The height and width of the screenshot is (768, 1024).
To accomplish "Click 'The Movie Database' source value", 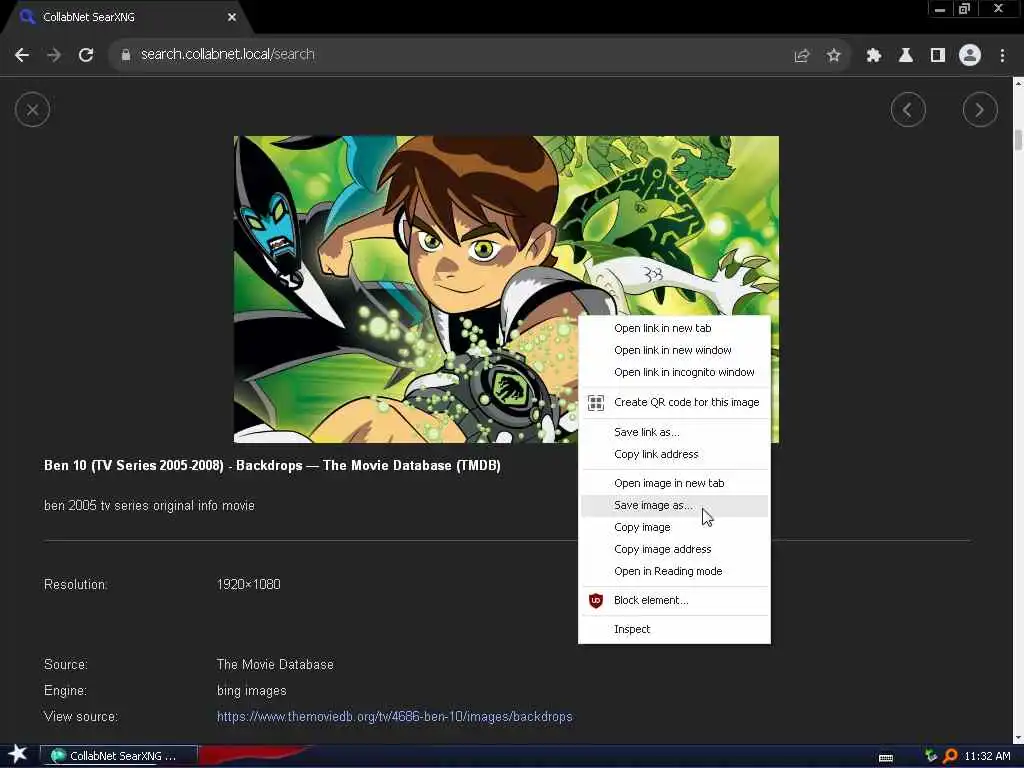I will click(x=275, y=664).
